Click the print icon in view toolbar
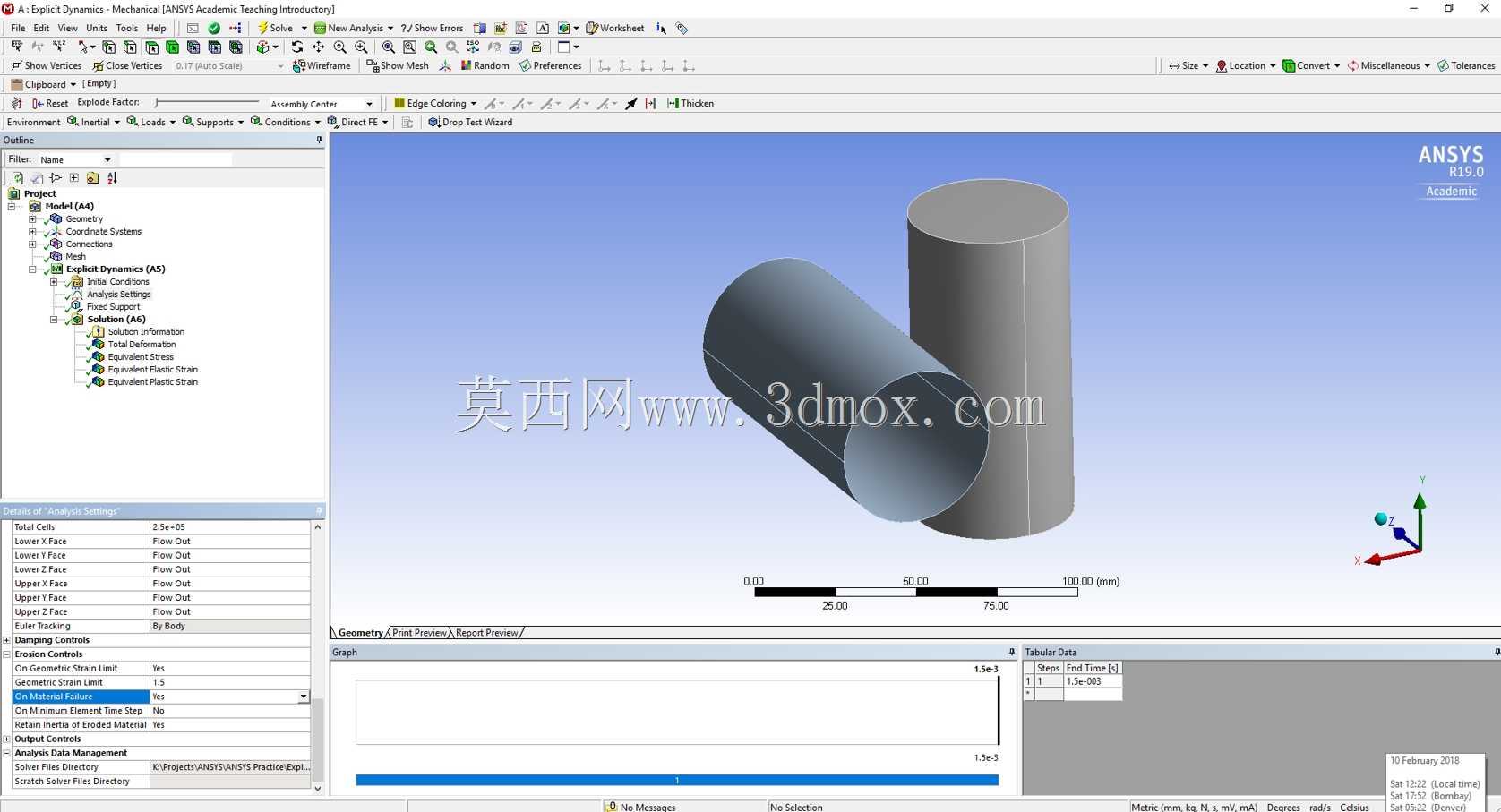 pos(536,47)
